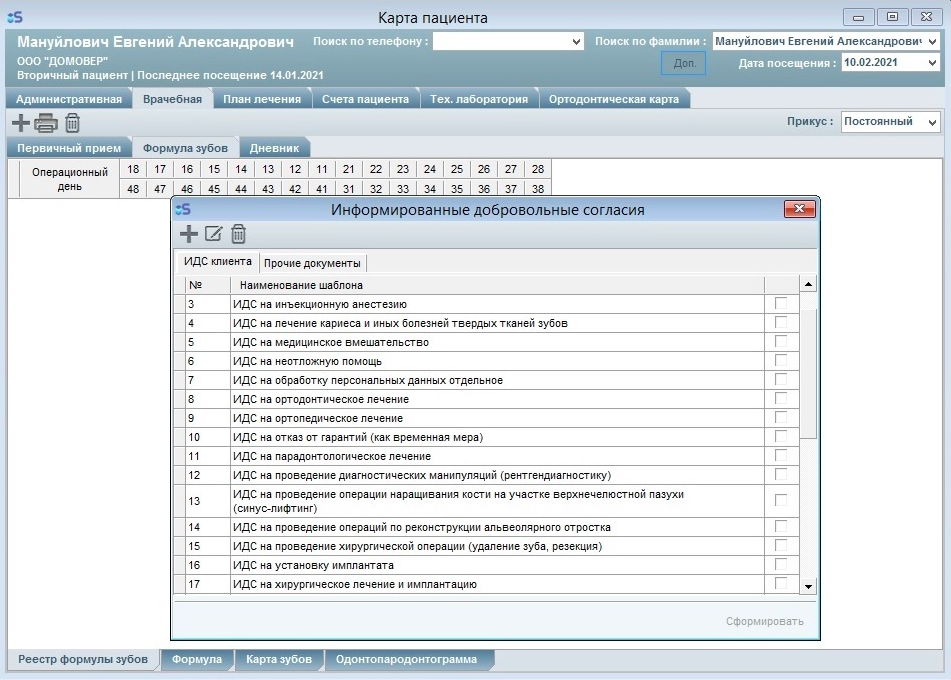
Task: Click the plus icon in consent dialog toolbar
Action: [x=188, y=234]
